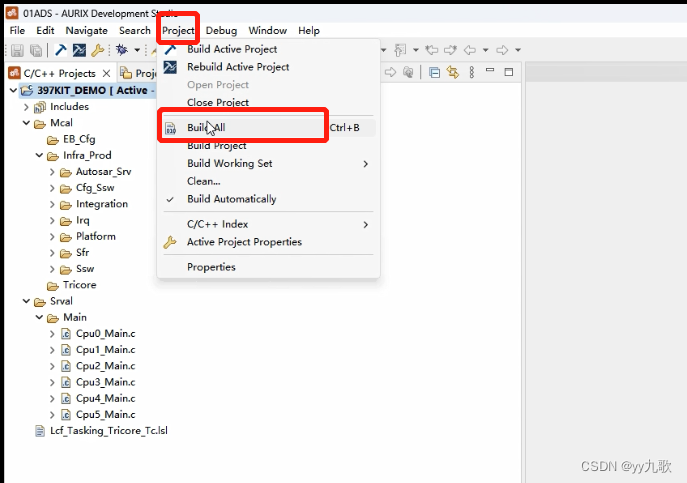Viewport: 687px width, 483px height.
Task: Open the Build Working Set submenu
Action: (x=229, y=163)
